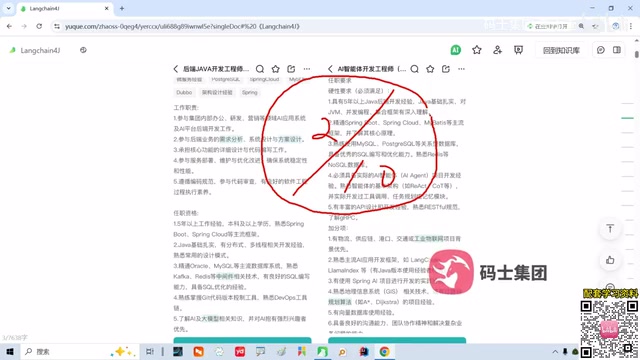The width and height of the screenshot is (640, 360).
Task: Share the AI智能体开发工程师 card
Action: coord(446,69)
